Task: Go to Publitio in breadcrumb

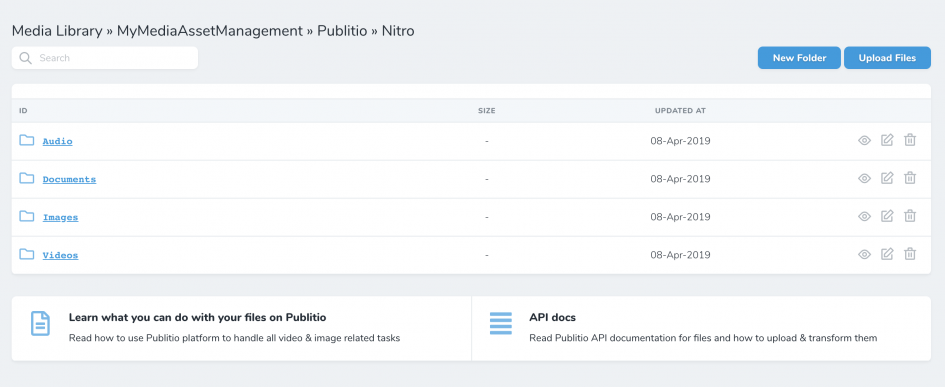Action: pyautogui.click(x=342, y=31)
